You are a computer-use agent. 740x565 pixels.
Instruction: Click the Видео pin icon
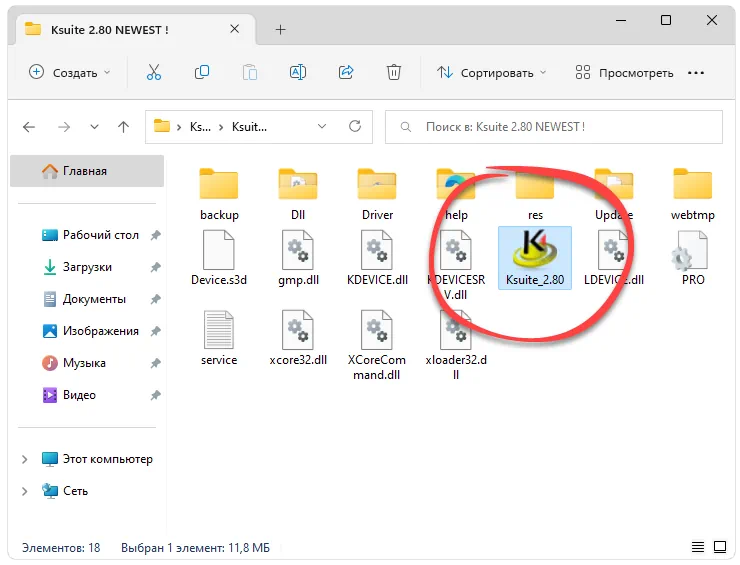[x=155, y=395]
